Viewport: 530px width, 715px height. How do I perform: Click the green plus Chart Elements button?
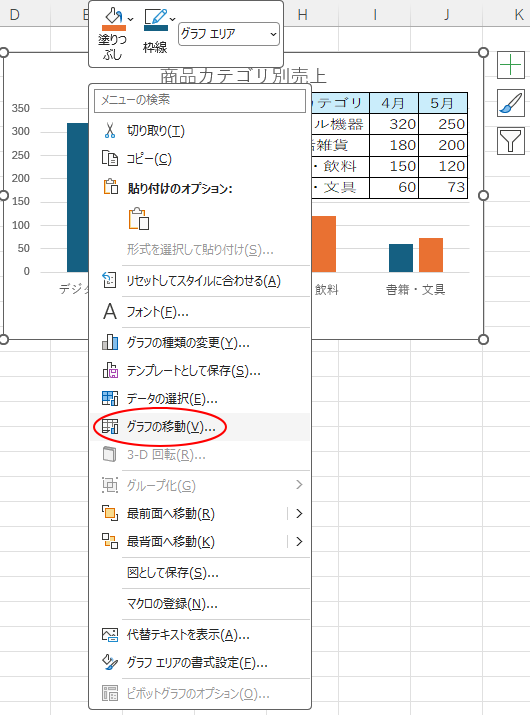510,65
